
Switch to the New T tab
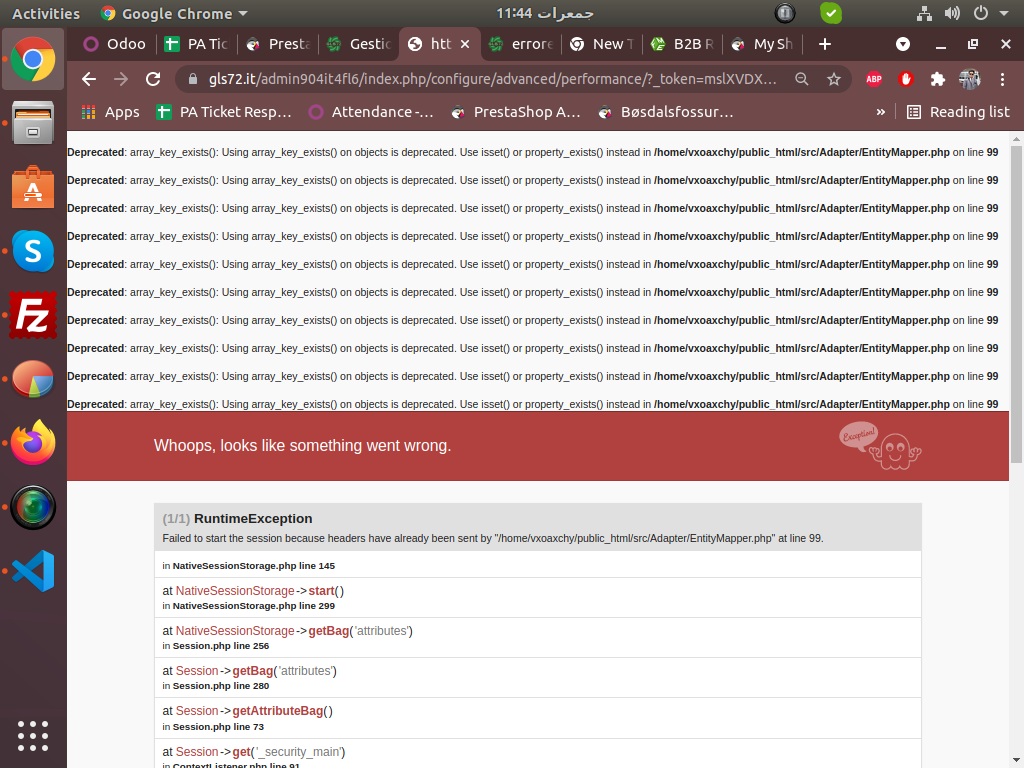point(601,44)
